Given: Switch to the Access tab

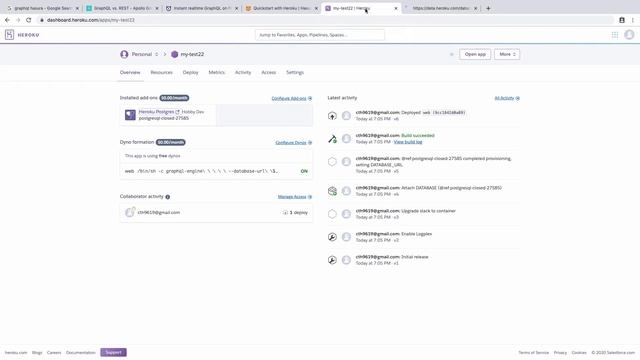Looking at the screenshot, I should pos(269,72).
